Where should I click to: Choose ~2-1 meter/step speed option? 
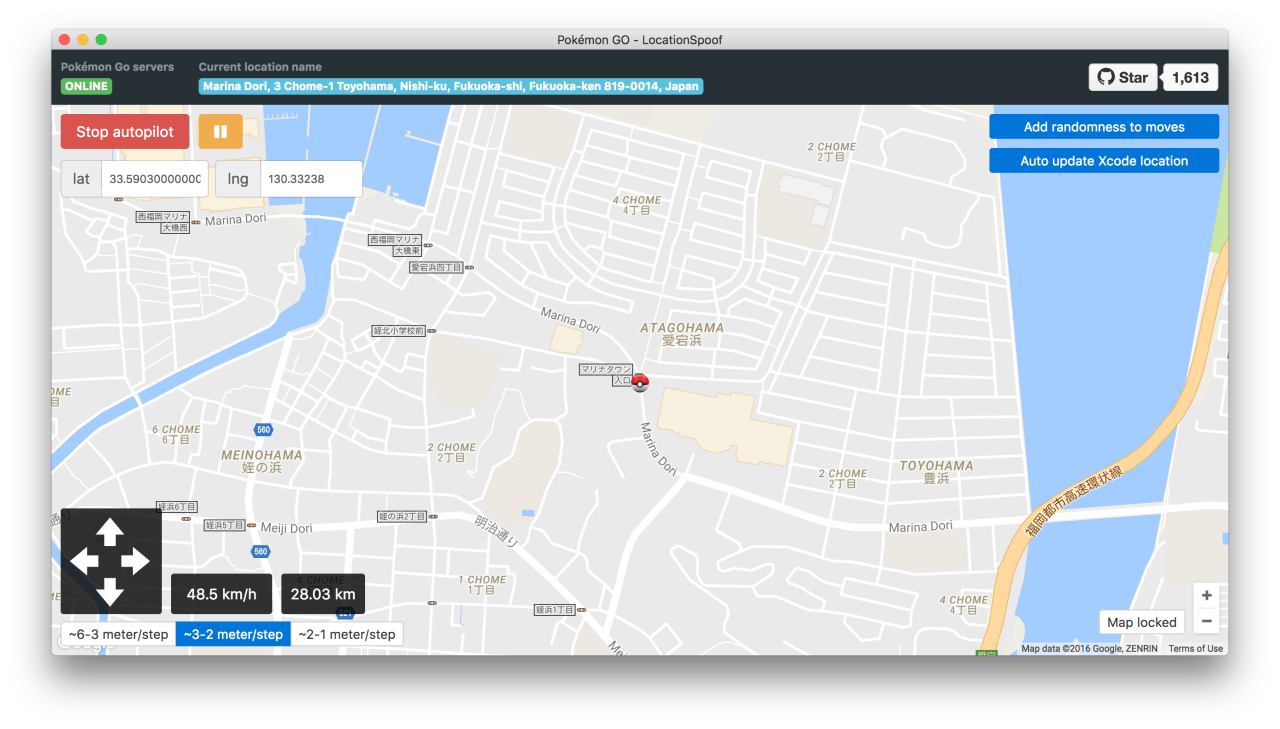347,634
